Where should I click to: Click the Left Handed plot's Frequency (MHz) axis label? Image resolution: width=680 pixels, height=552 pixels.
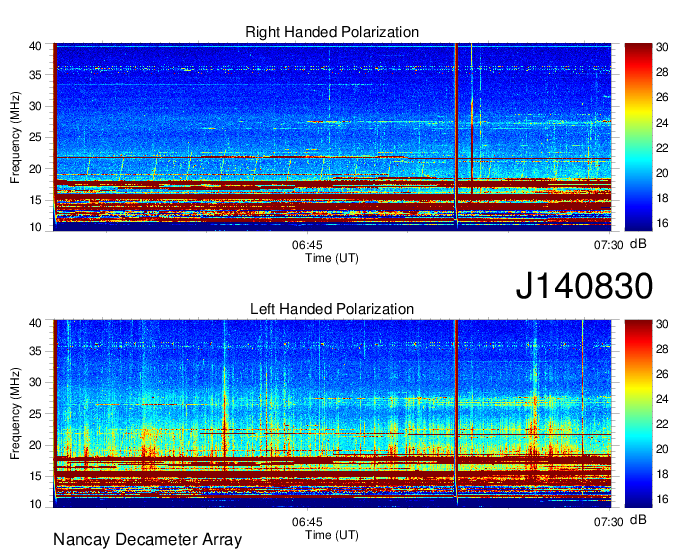15,414
